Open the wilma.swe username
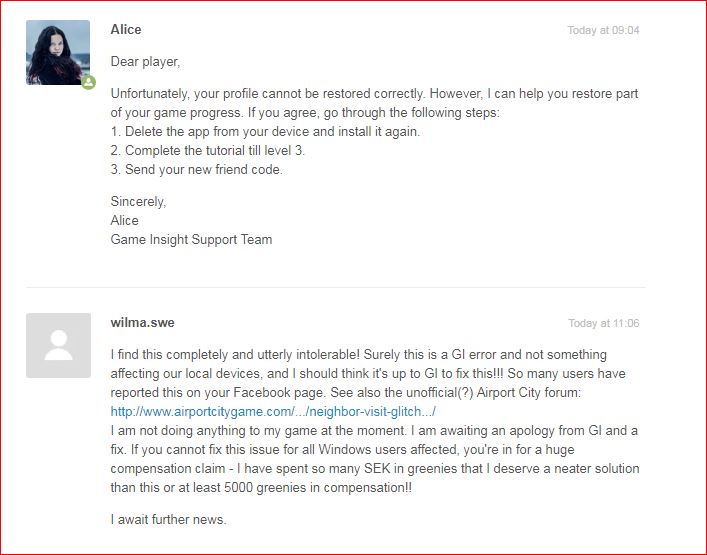Screen dimensions: 707x555 (142, 323)
